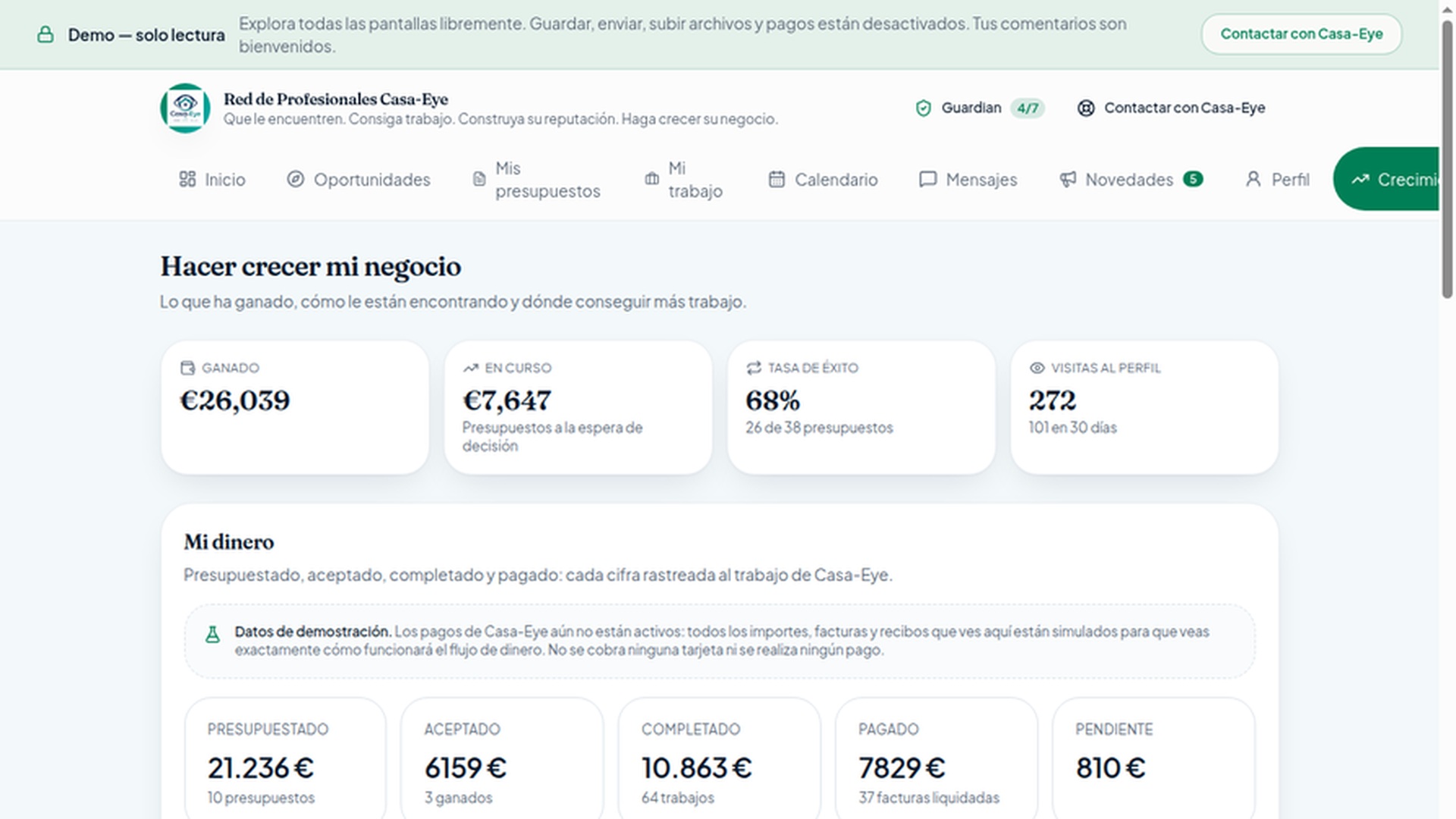Click the Hacer crecer mi negocio heading
This screenshot has width=1456, height=819.
311,267
